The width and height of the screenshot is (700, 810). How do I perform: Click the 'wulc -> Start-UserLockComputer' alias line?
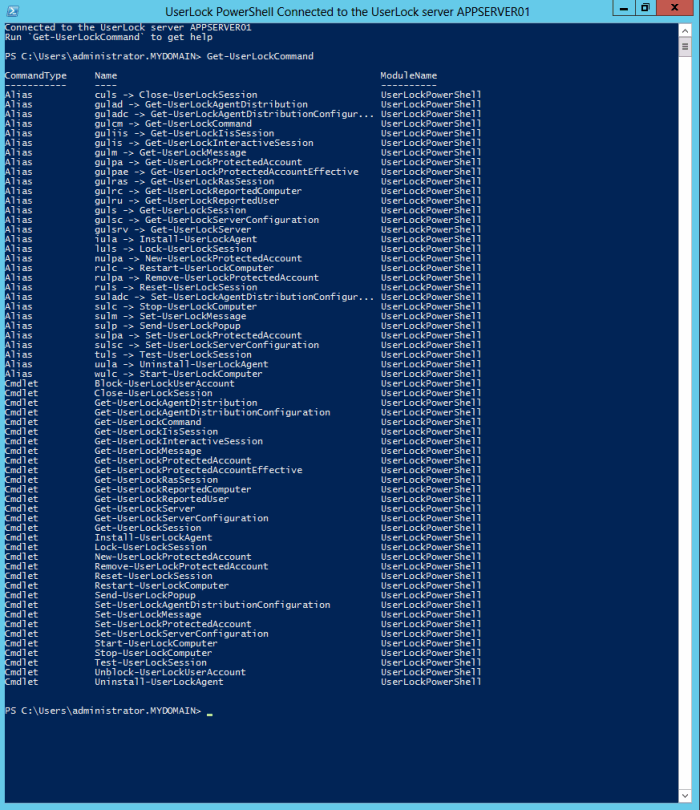coord(179,374)
